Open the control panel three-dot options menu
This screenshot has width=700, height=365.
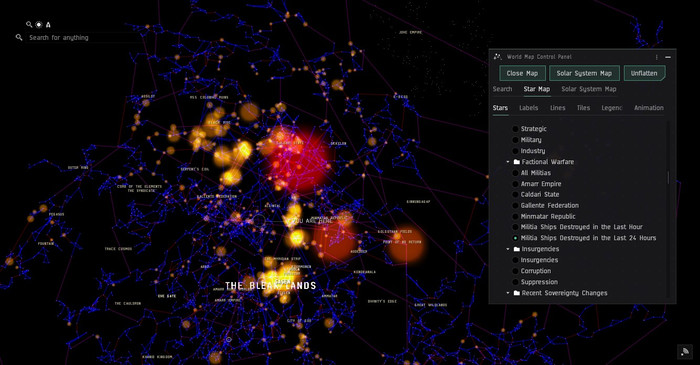pos(657,57)
